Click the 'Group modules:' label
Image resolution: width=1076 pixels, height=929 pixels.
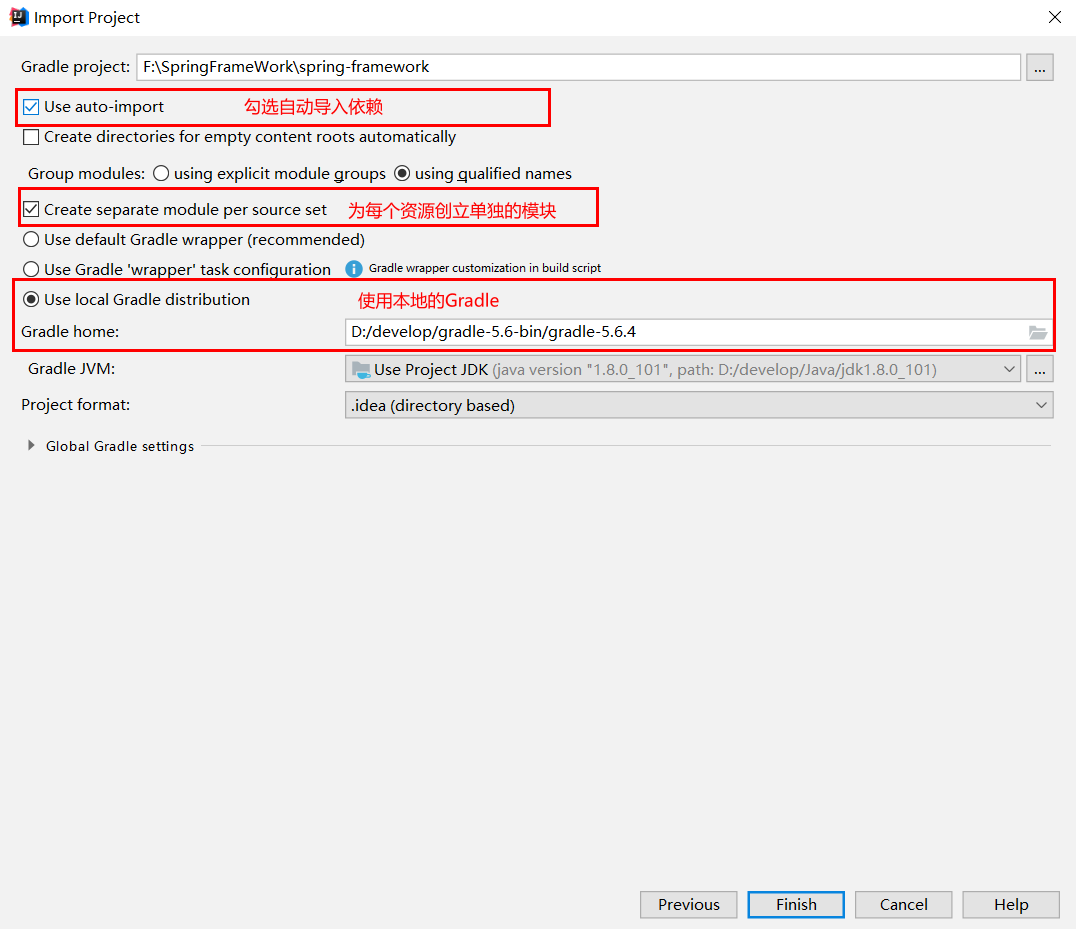point(86,174)
